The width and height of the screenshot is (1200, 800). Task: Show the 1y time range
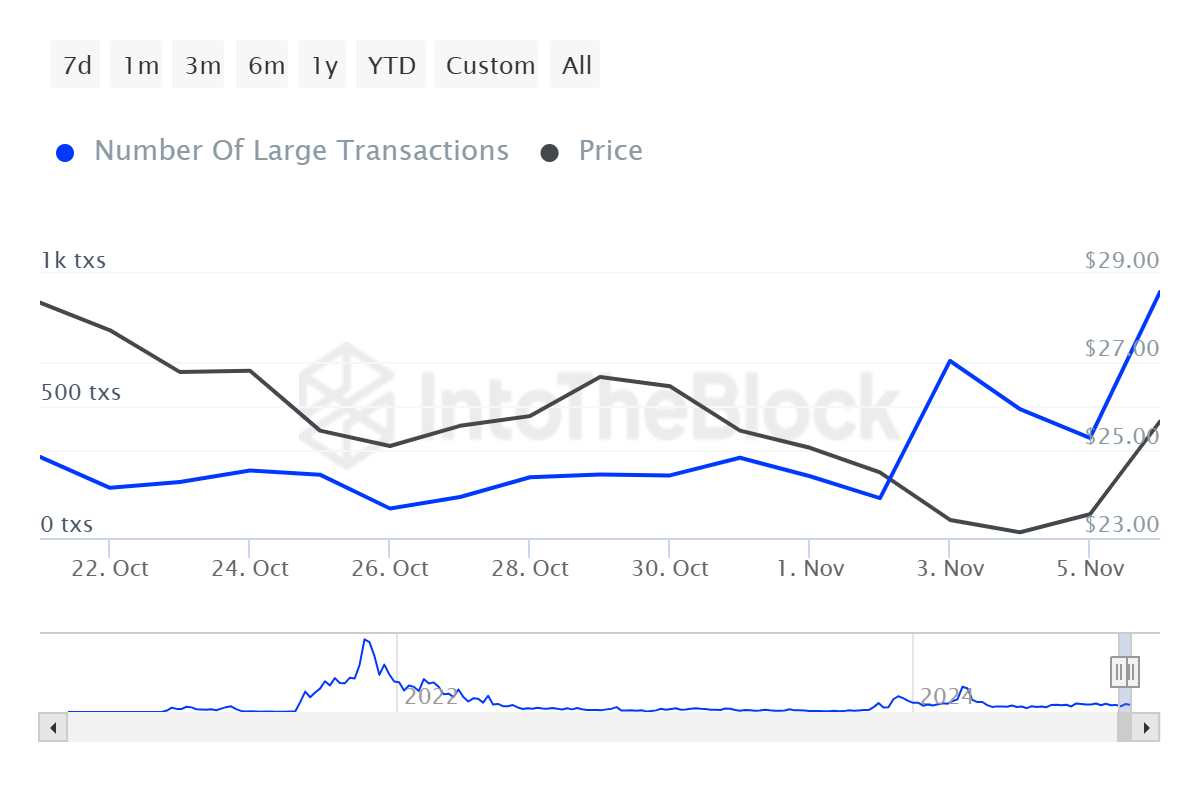324,66
